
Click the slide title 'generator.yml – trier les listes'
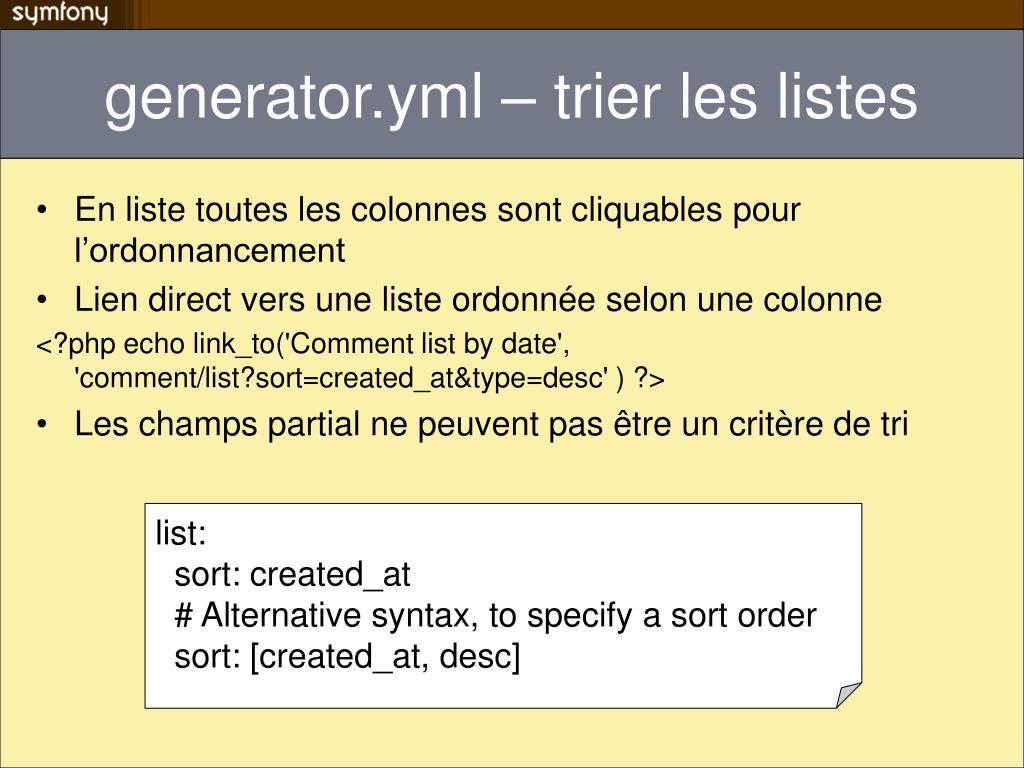point(511,97)
